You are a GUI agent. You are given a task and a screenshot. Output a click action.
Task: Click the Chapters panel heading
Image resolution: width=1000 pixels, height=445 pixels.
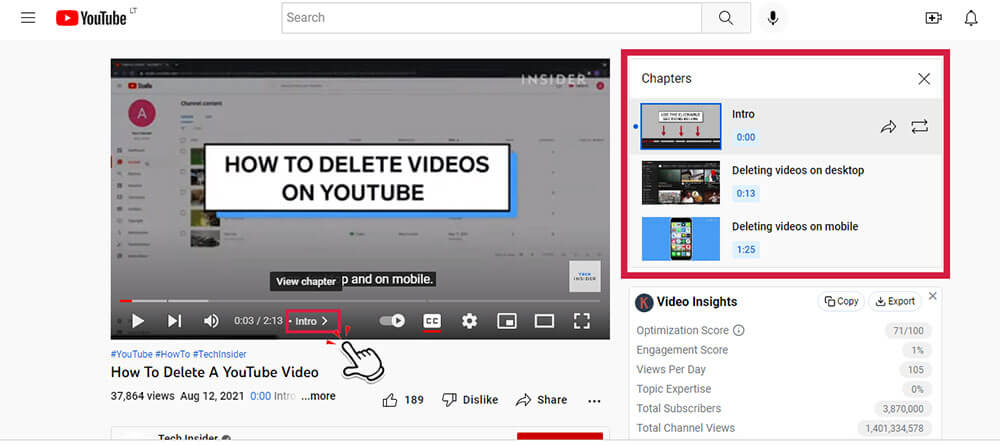[x=666, y=78]
